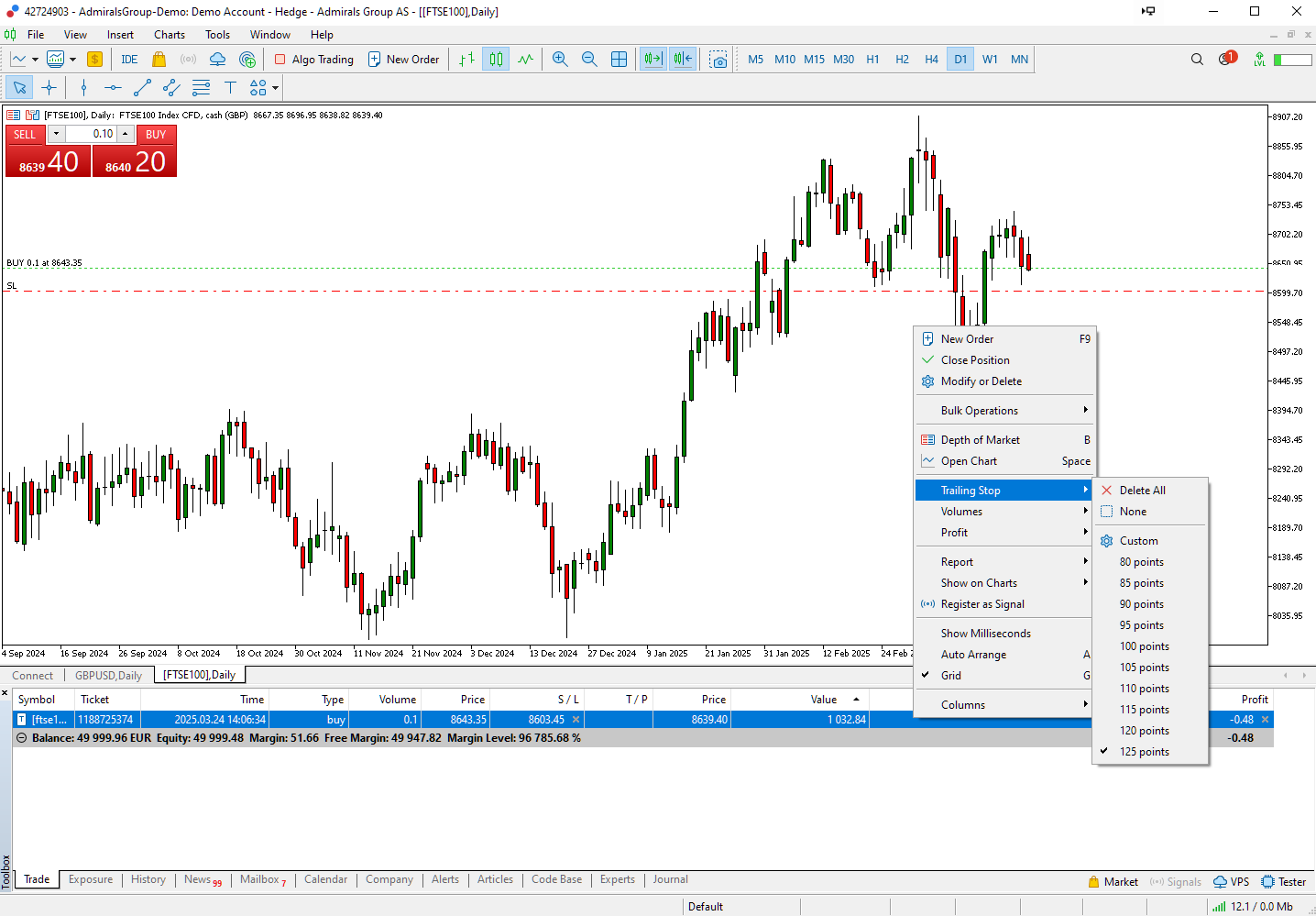
Task: Zoom in on the chart with the magnifier
Action: pos(560,59)
